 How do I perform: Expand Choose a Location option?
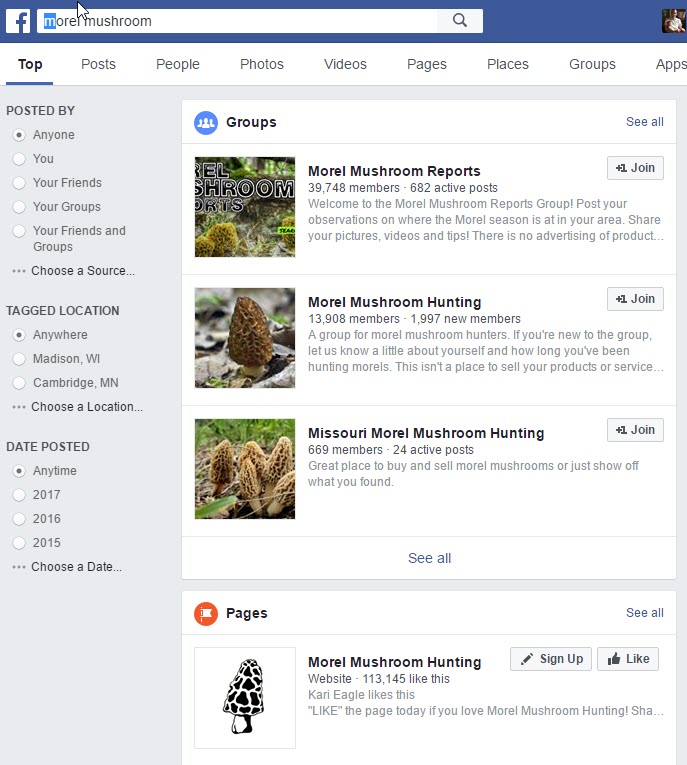[78, 407]
